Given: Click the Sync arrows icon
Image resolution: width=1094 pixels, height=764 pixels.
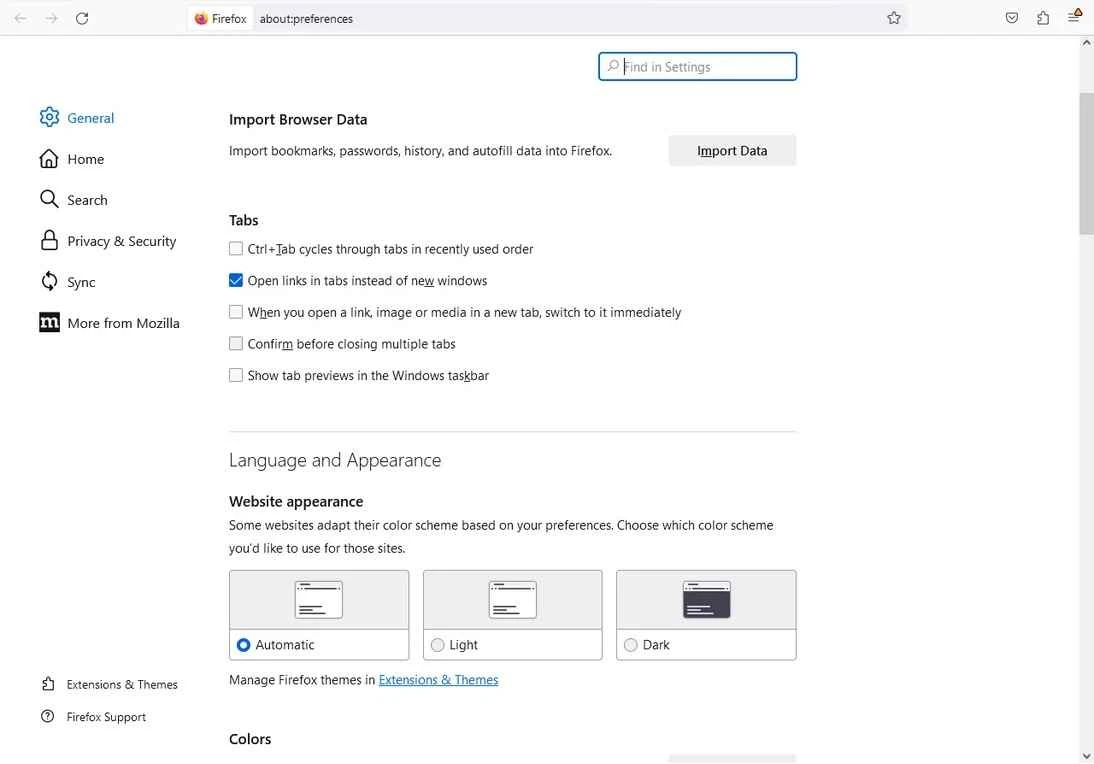Looking at the screenshot, I should [49, 281].
